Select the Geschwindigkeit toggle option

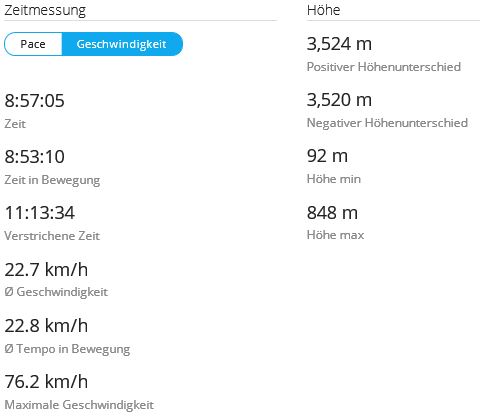coord(122,44)
